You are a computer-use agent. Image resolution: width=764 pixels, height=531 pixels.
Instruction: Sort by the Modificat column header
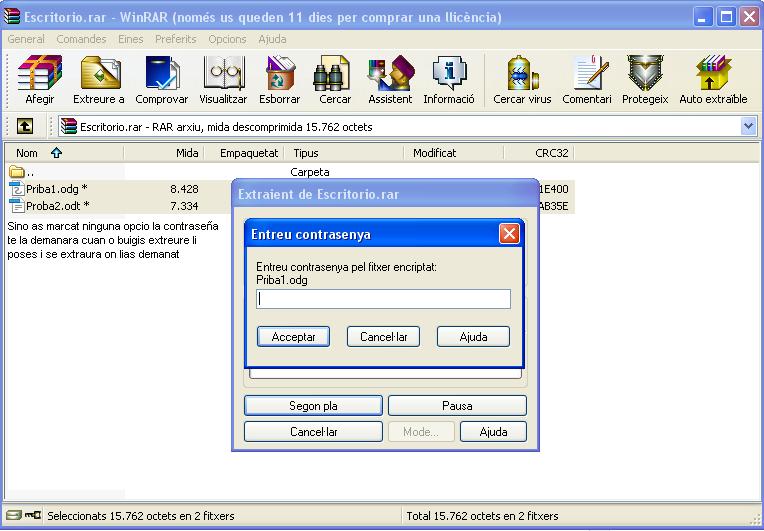click(x=454, y=153)
